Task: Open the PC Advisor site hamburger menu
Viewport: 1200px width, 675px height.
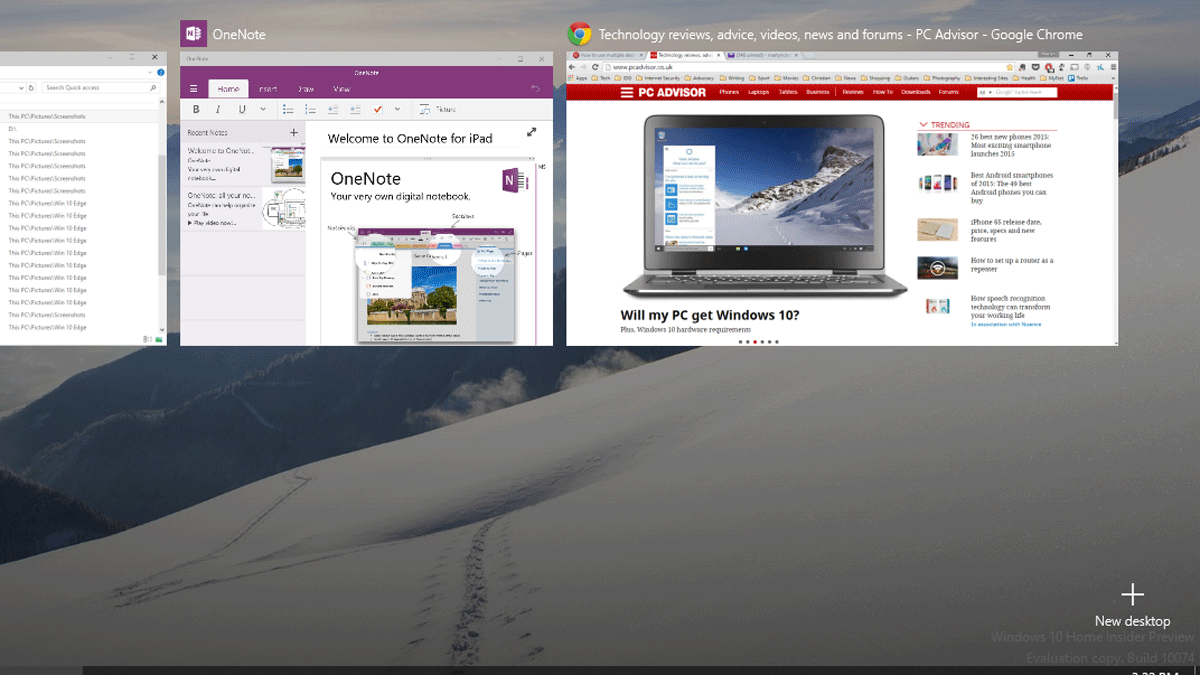Action: pos(628,92)
